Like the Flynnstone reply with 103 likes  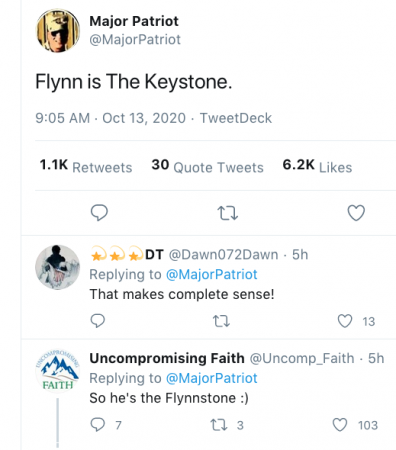point(340,425)
